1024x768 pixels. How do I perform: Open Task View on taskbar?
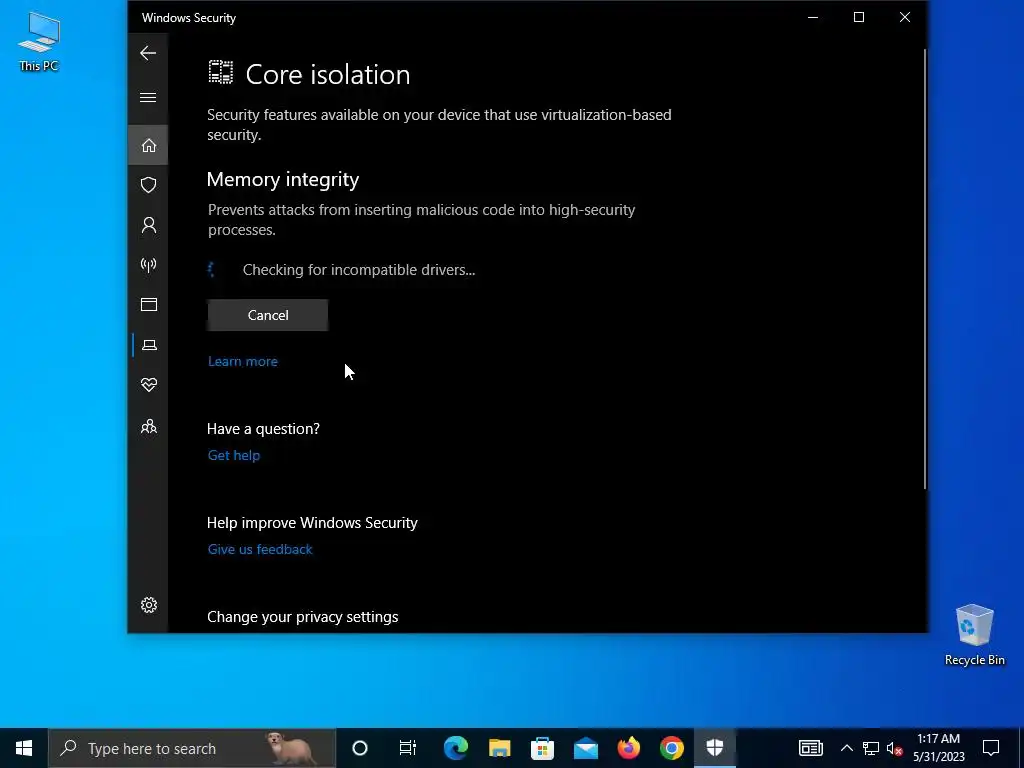[x=408, y=748]
